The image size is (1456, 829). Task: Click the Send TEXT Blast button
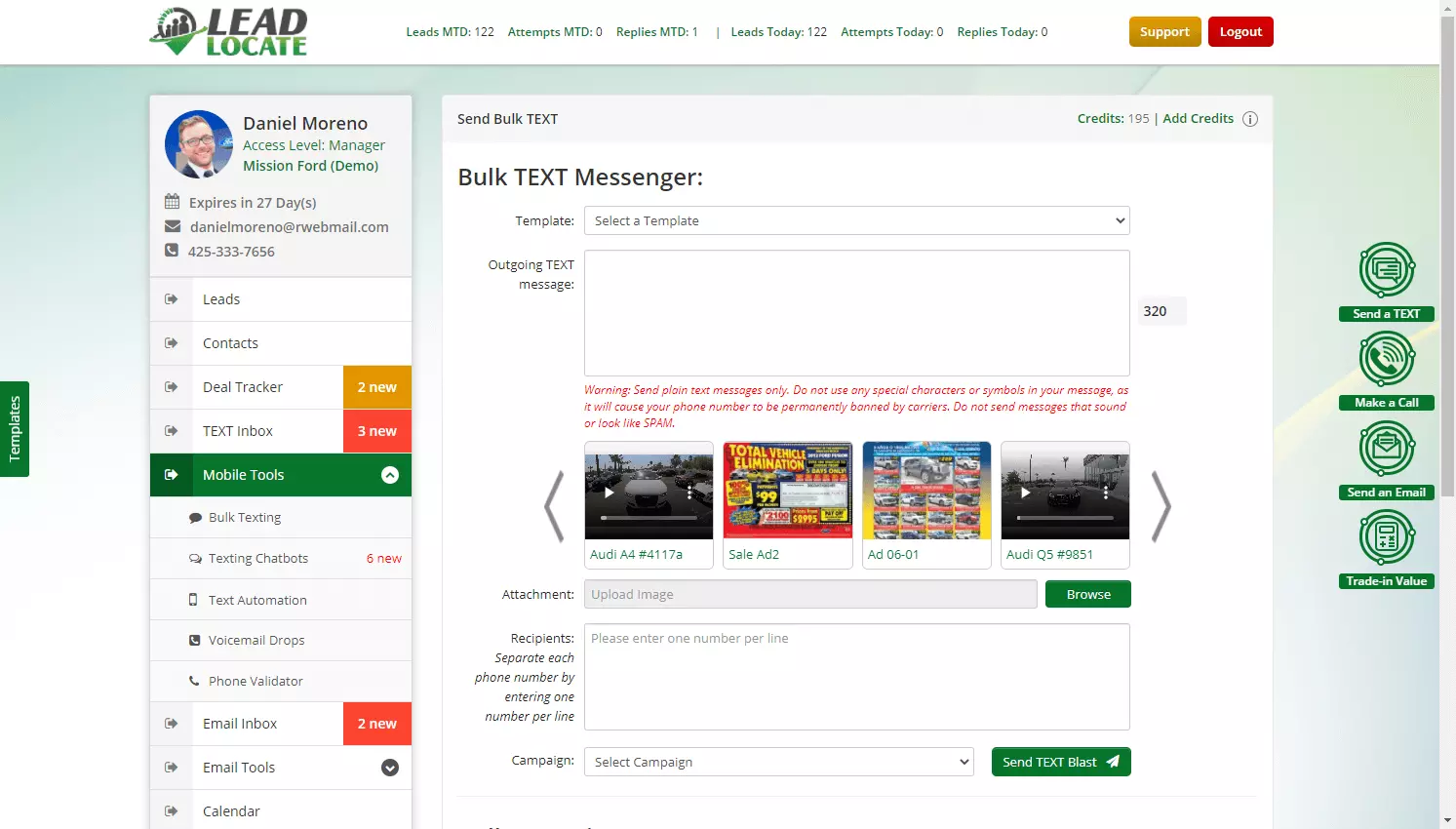[1061, 762]
